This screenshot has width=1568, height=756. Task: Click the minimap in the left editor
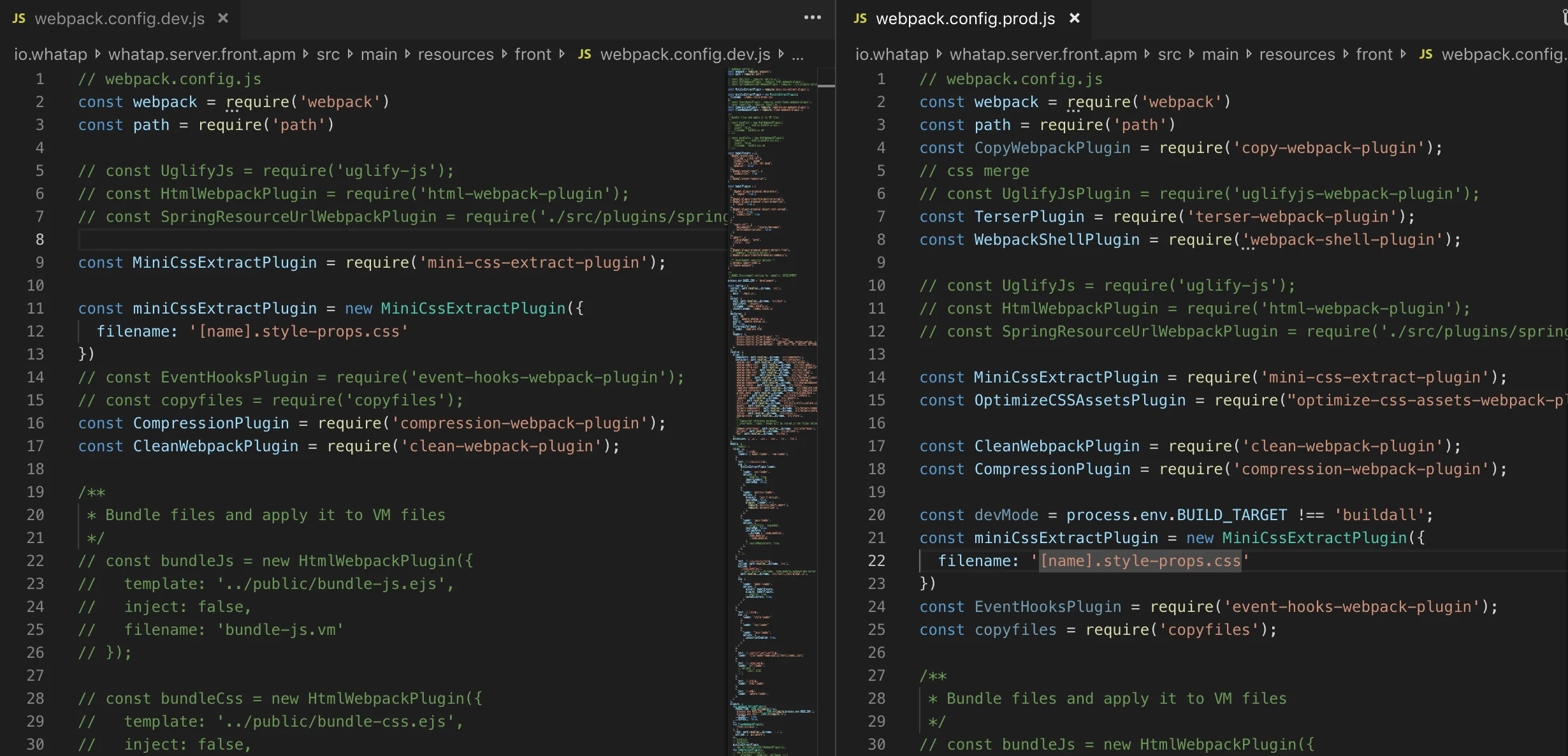773,411
